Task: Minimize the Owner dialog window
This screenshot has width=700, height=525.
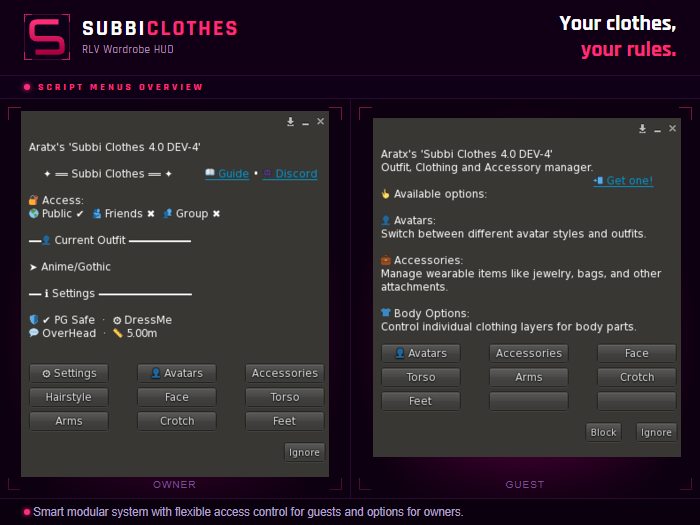Action: click(305, 123)
